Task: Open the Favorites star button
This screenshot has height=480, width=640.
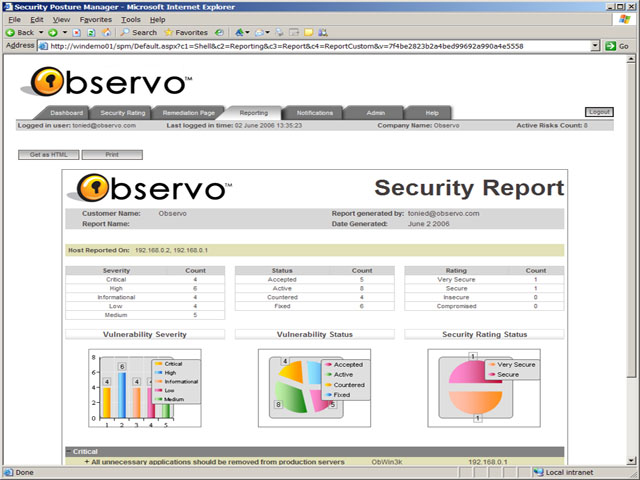Action: (x=186, y=33)
